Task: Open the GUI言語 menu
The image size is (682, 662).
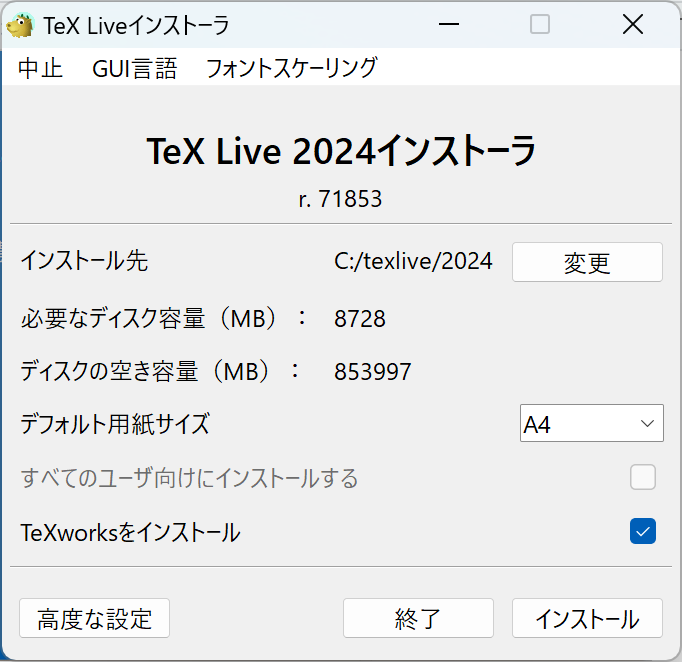Action: click(134, 68)
